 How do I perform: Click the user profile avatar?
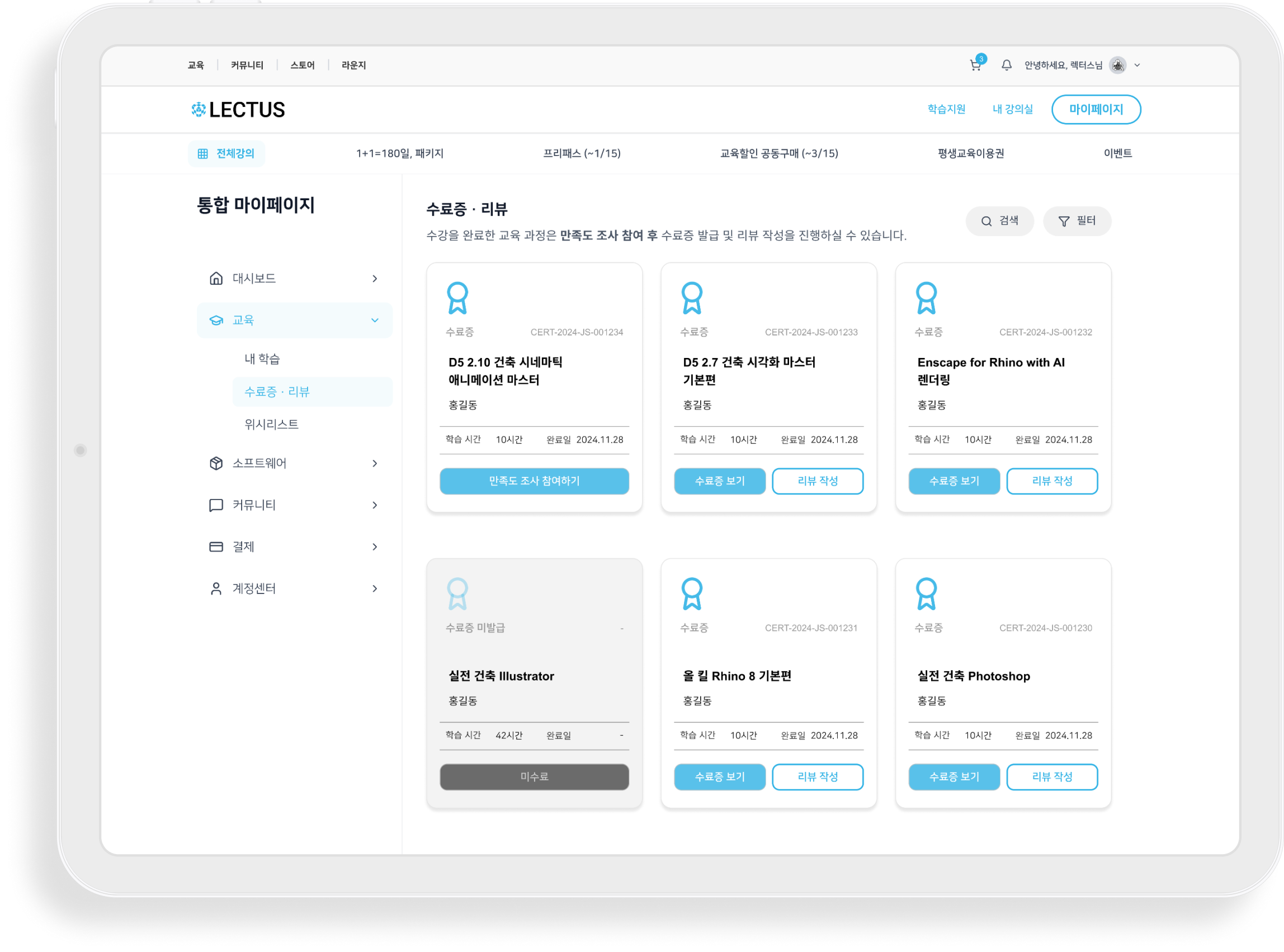[x=1117, y=65]
